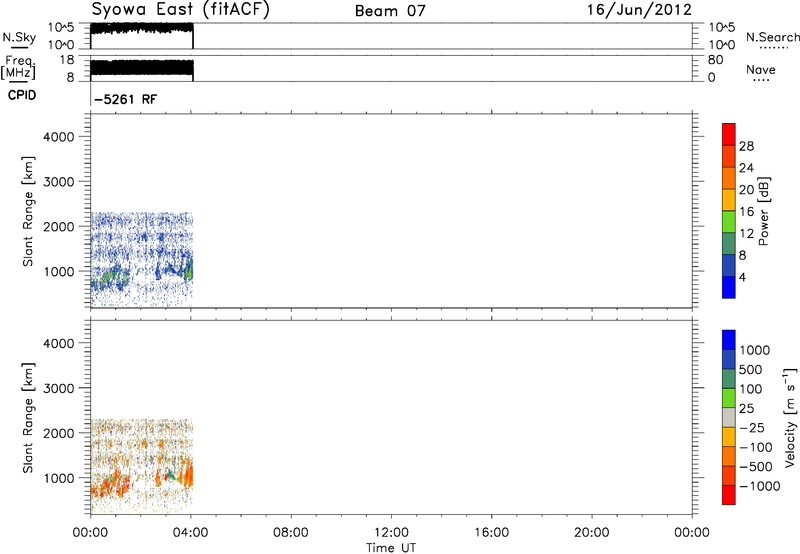Viewport: 800px width, 554px height.
Task: Click the 16:00 time tick label
Action: tap(491, 533)
